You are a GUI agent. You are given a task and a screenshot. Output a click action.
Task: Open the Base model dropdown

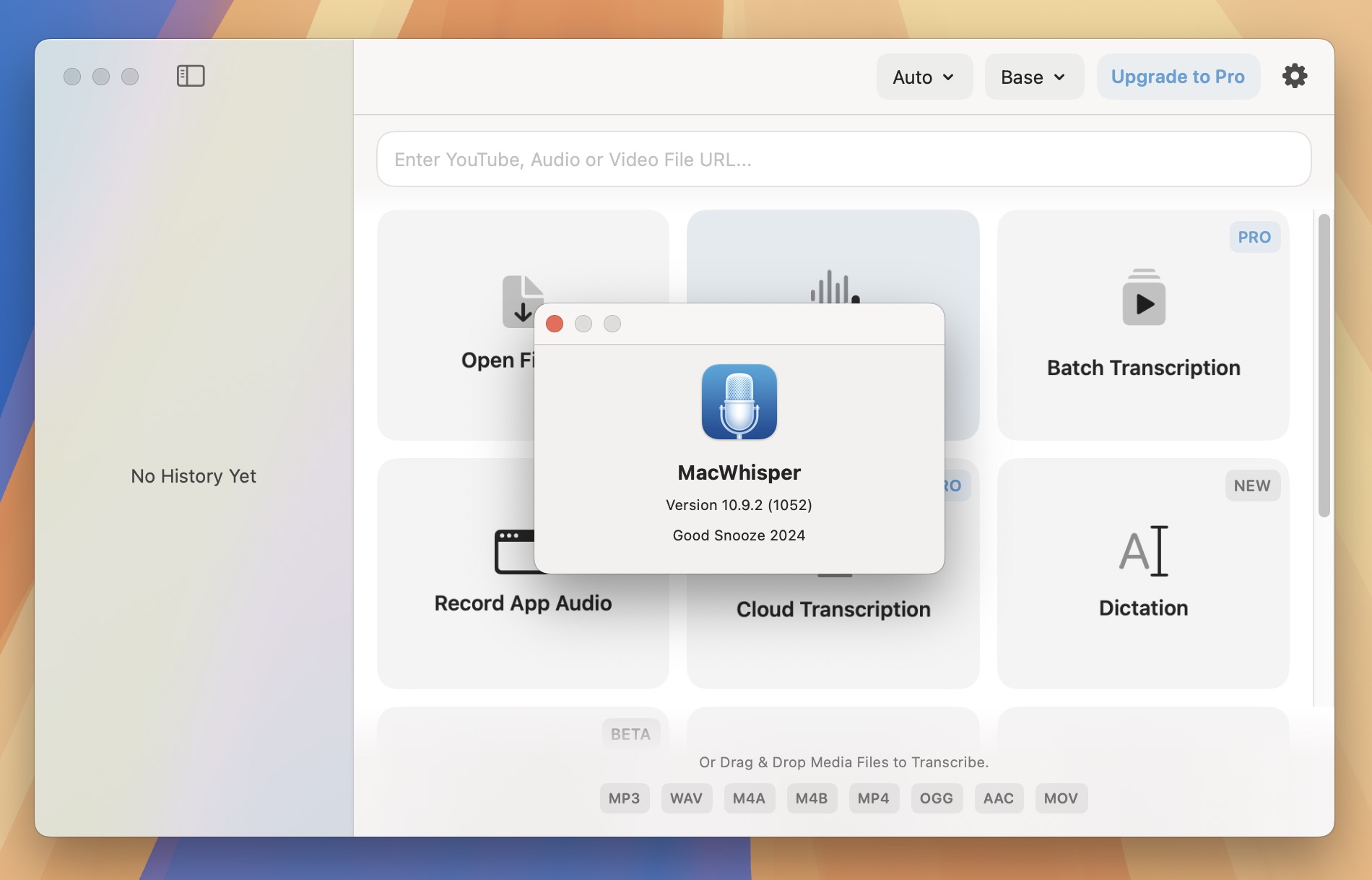point(1034,77)
